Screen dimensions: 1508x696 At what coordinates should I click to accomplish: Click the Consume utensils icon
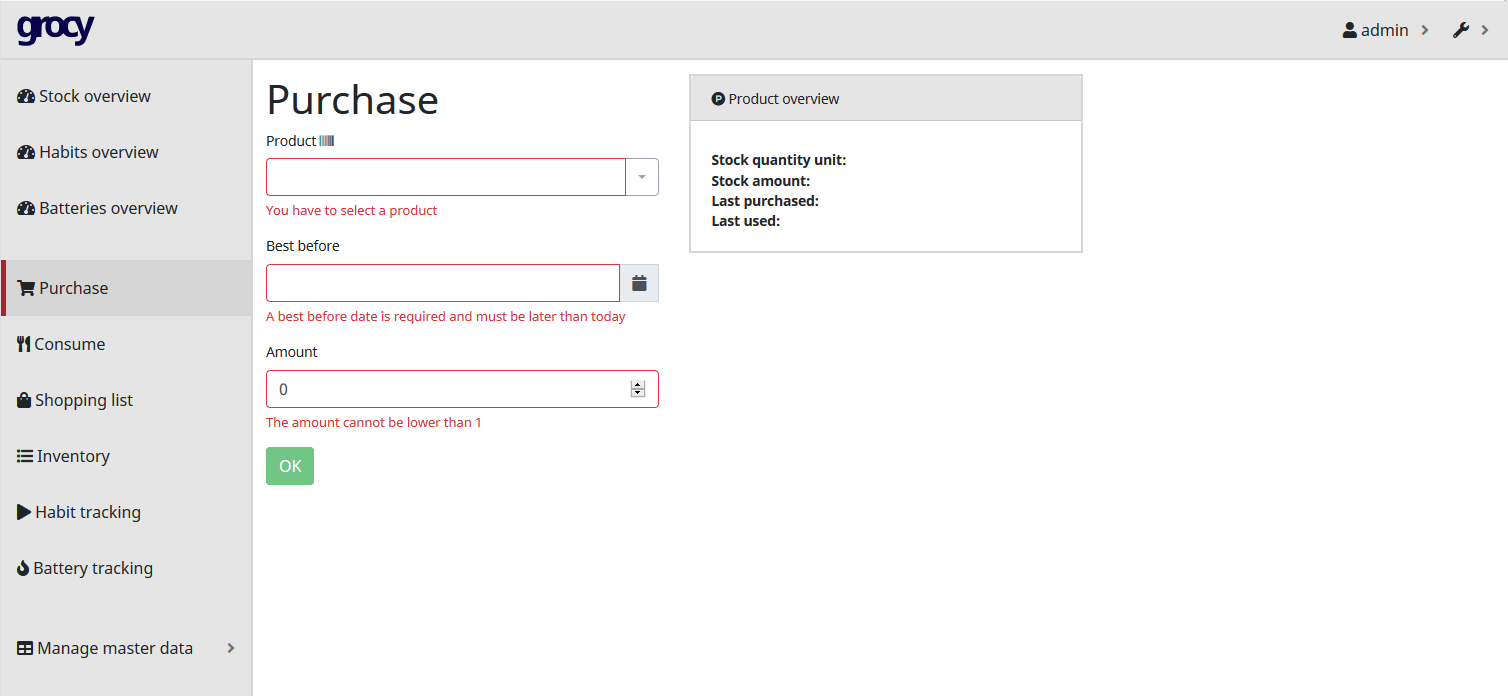(x=24, y=344)
